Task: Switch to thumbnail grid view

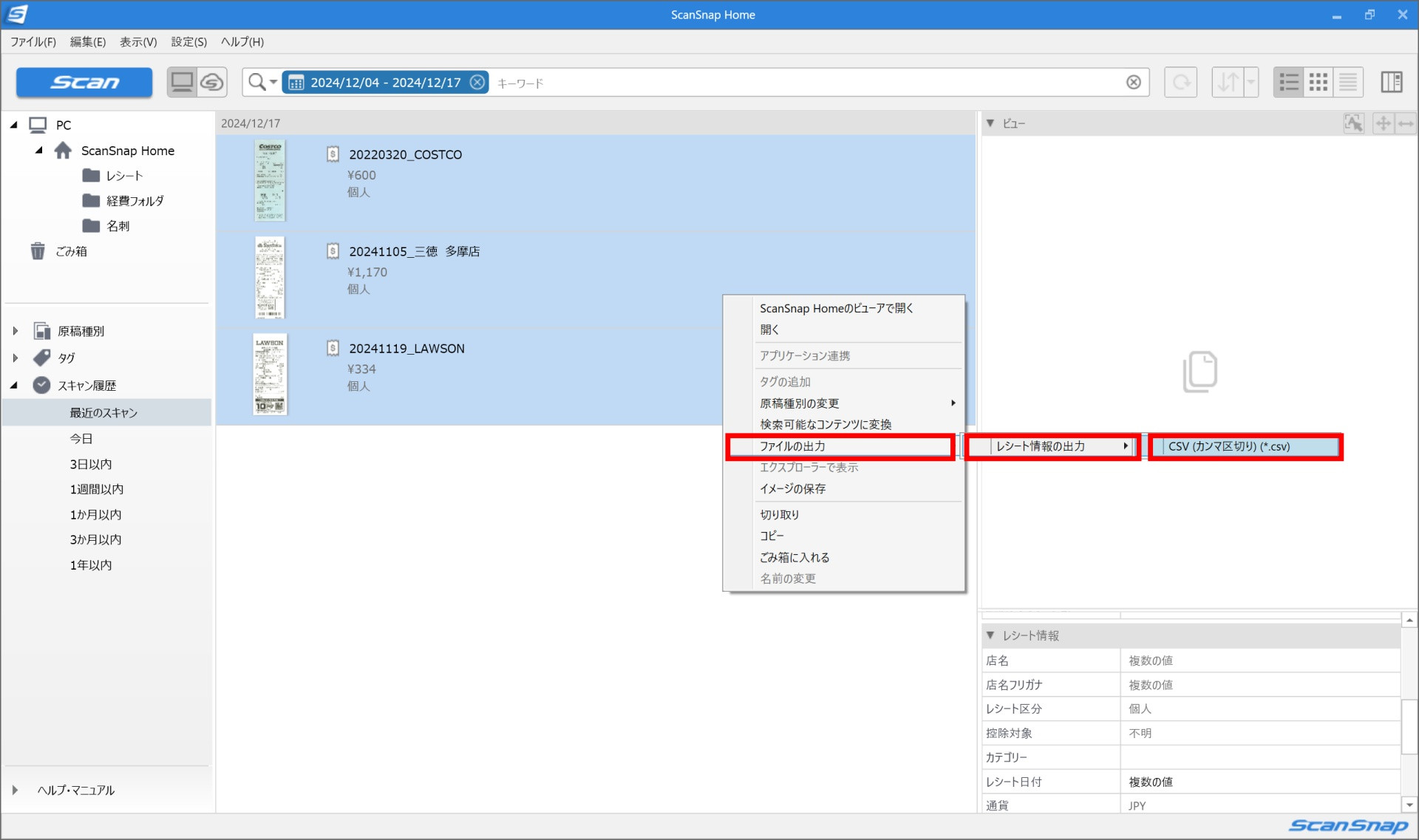Action: (x=1318, y=82)
